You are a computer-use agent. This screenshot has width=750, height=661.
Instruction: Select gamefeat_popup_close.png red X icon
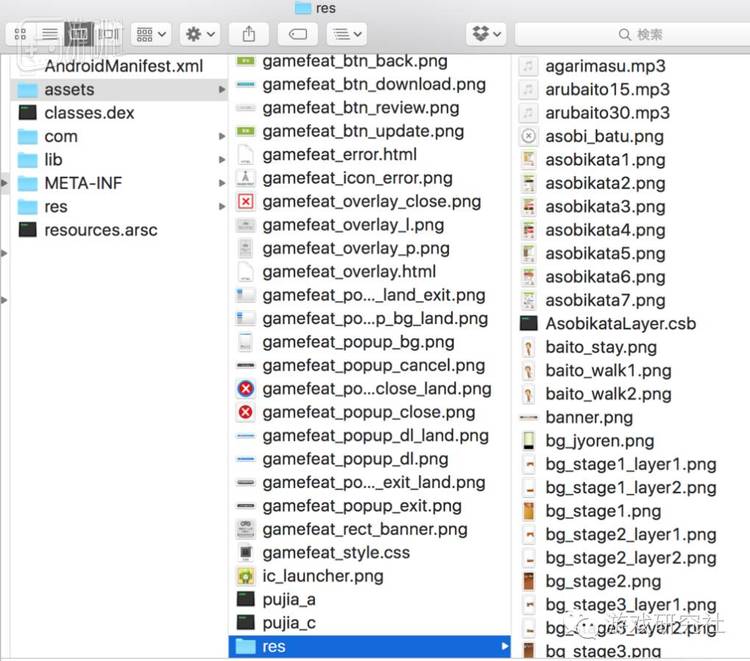coord(245,412)
